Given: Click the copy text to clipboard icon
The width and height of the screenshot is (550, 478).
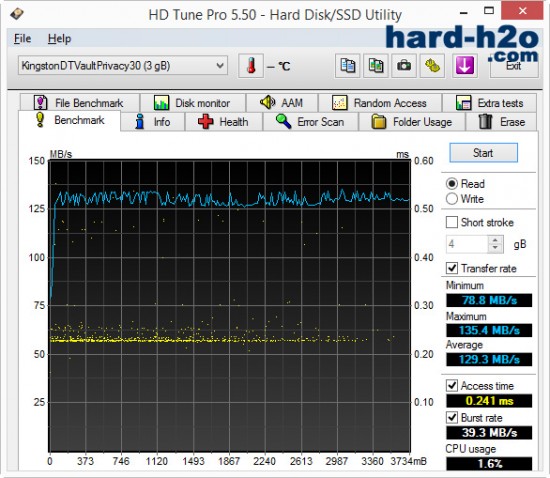Looking at the screenshot, I should coord(348,66).
